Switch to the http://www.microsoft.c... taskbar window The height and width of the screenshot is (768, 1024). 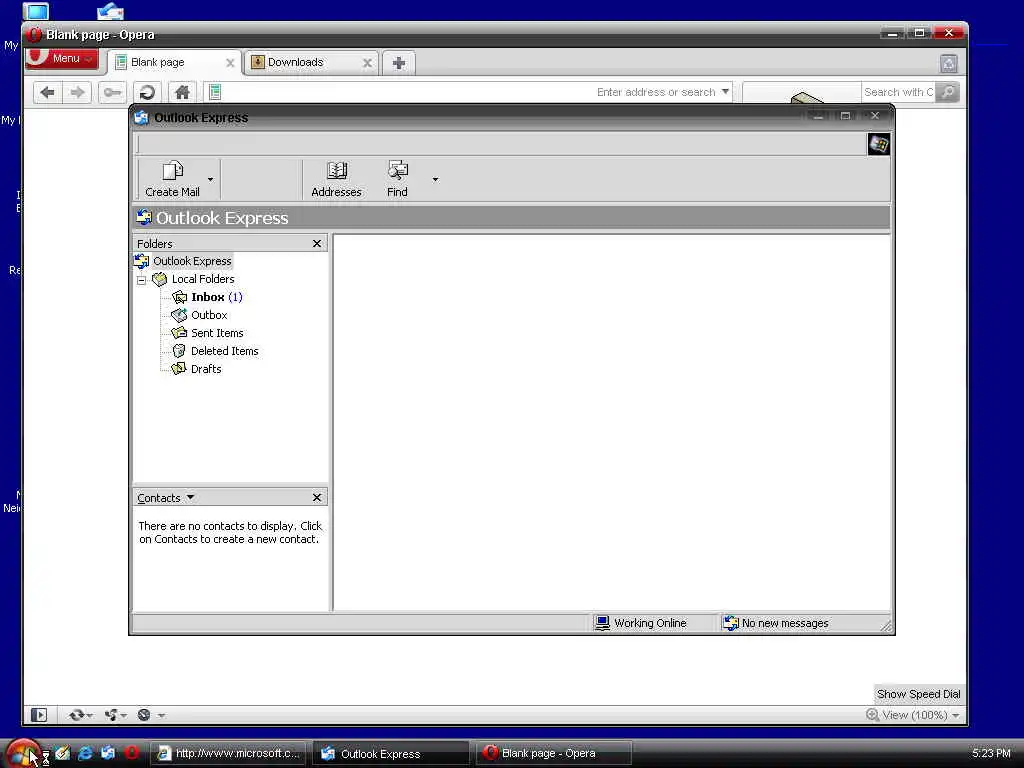229,754
